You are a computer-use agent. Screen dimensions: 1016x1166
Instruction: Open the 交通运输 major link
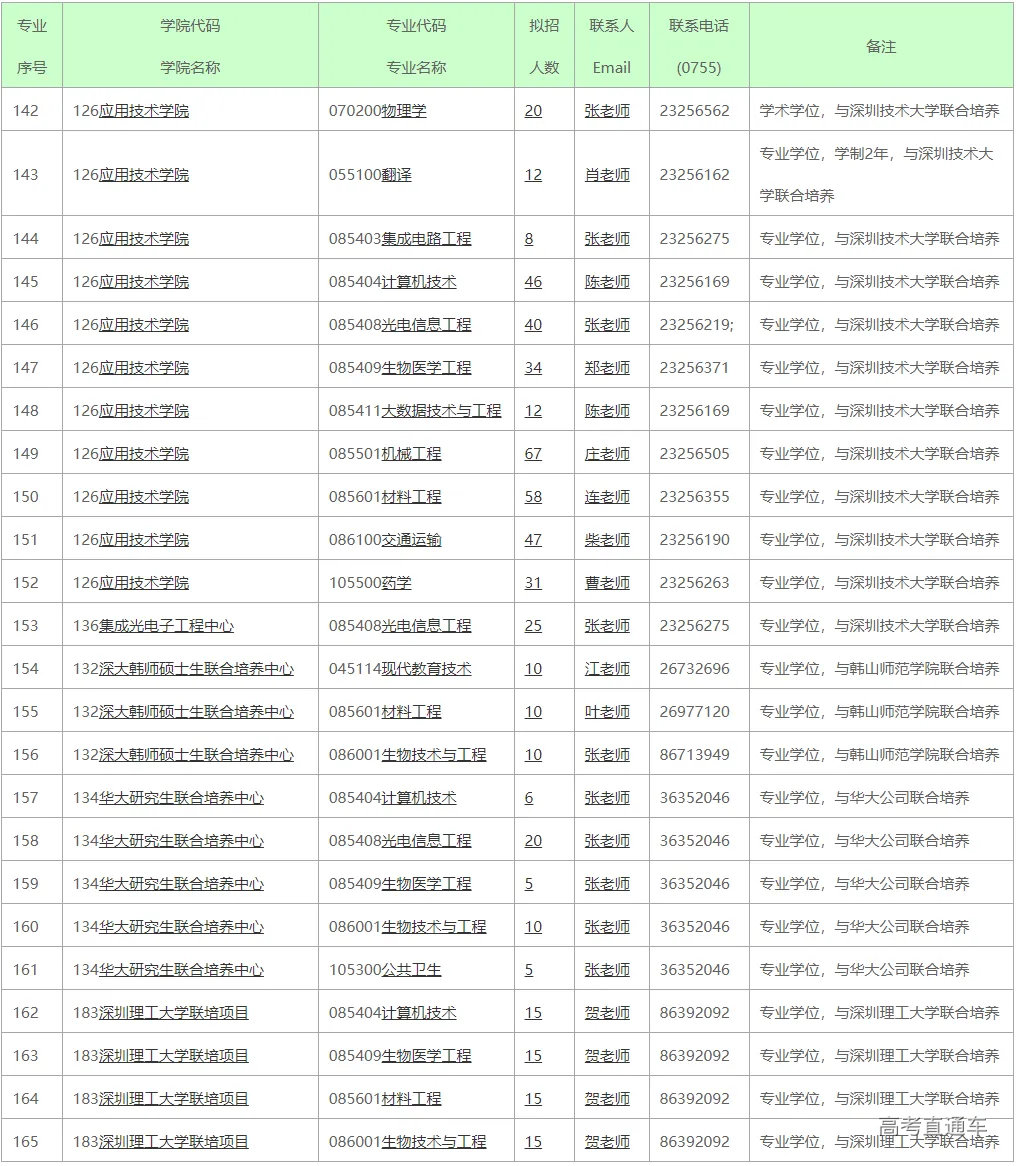(411, 540)
